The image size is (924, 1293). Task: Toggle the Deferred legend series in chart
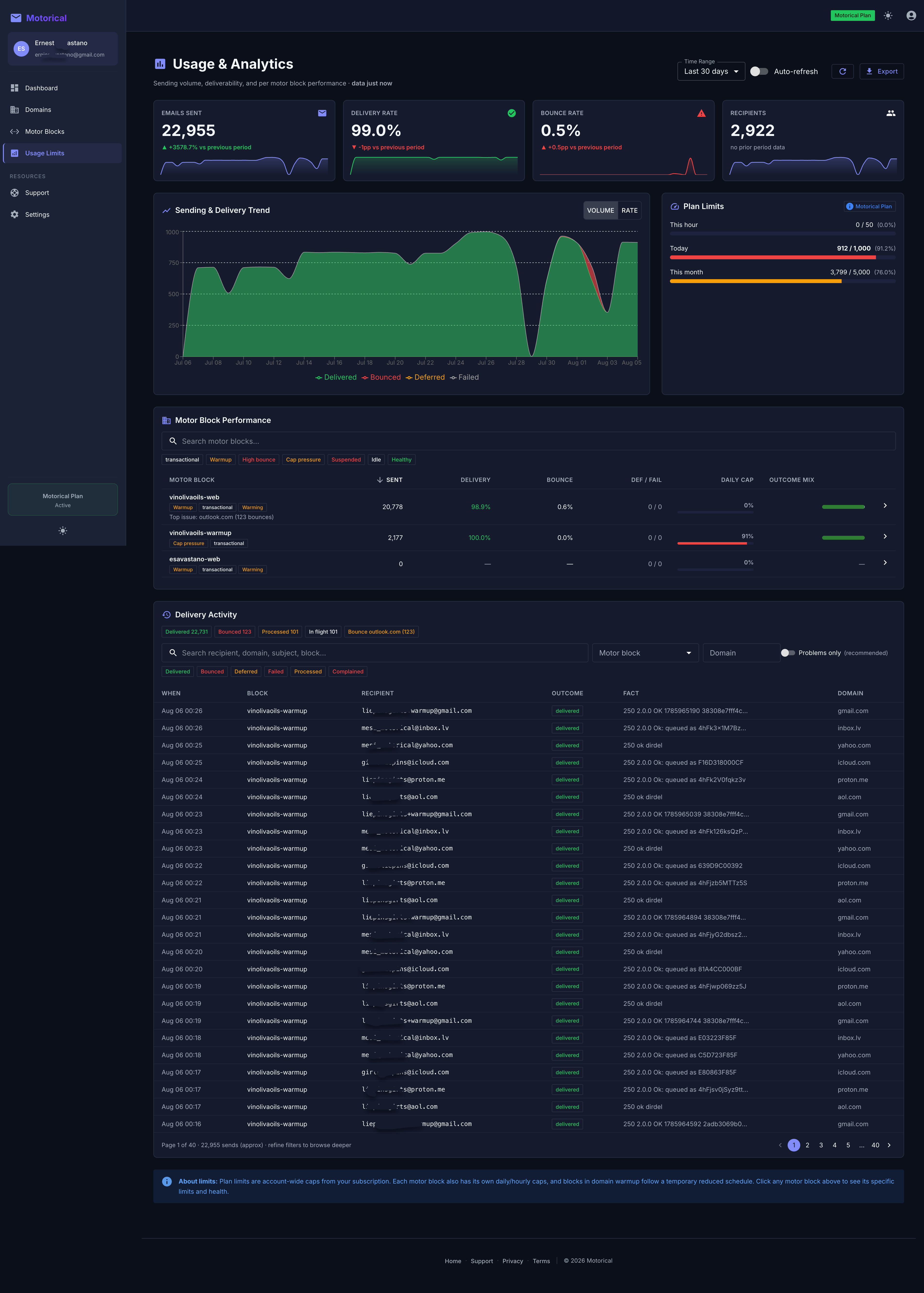pos(426,377)
